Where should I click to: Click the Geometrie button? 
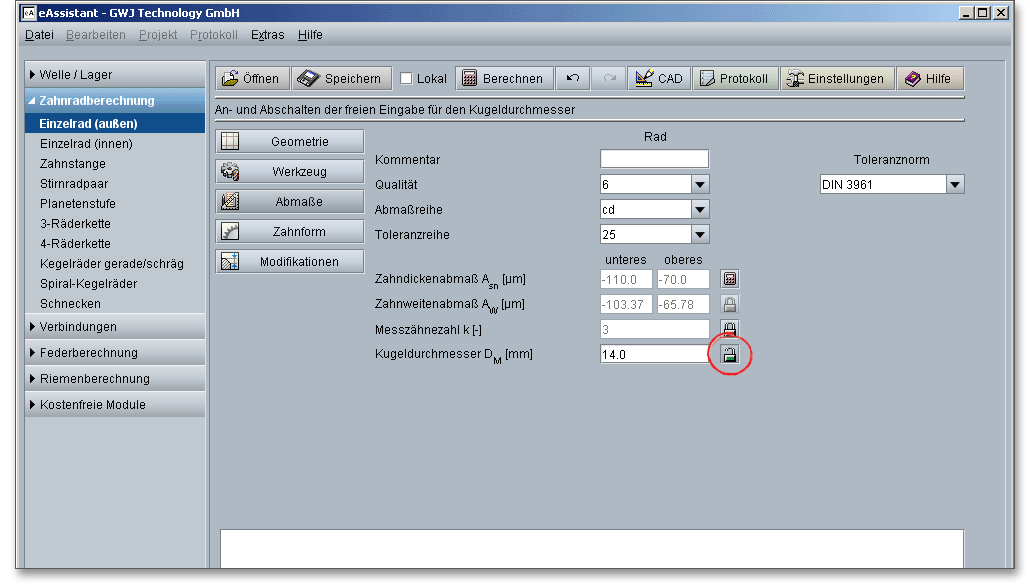tap(289, 142)
